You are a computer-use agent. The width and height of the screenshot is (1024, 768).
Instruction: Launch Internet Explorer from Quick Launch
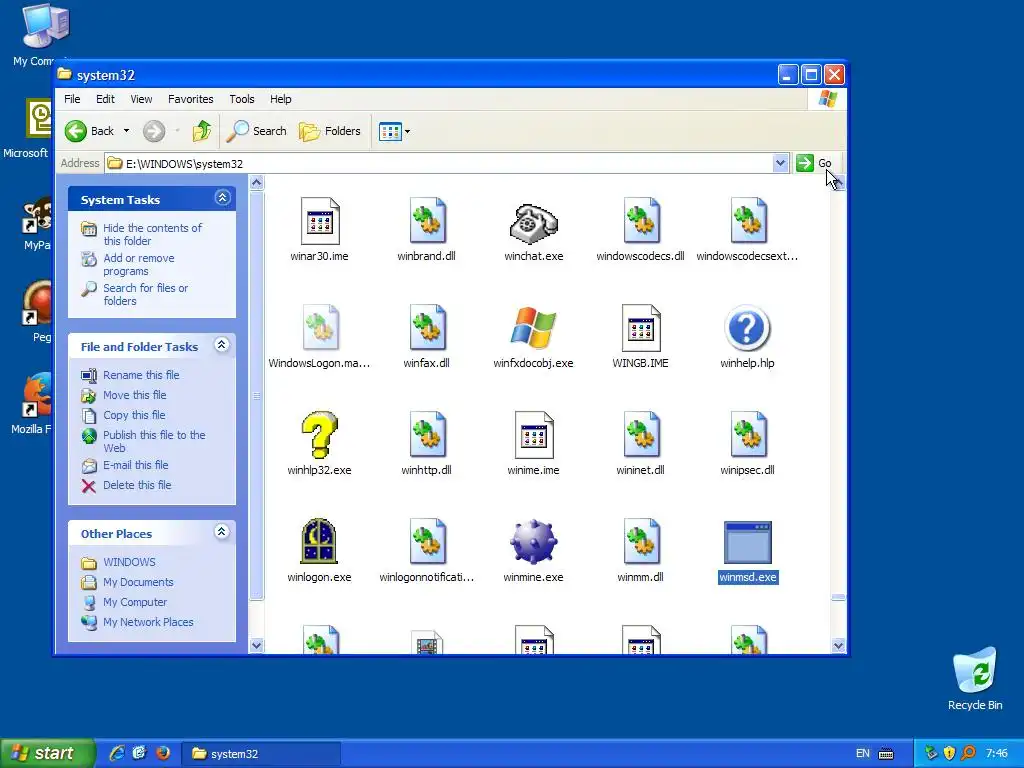117,754
